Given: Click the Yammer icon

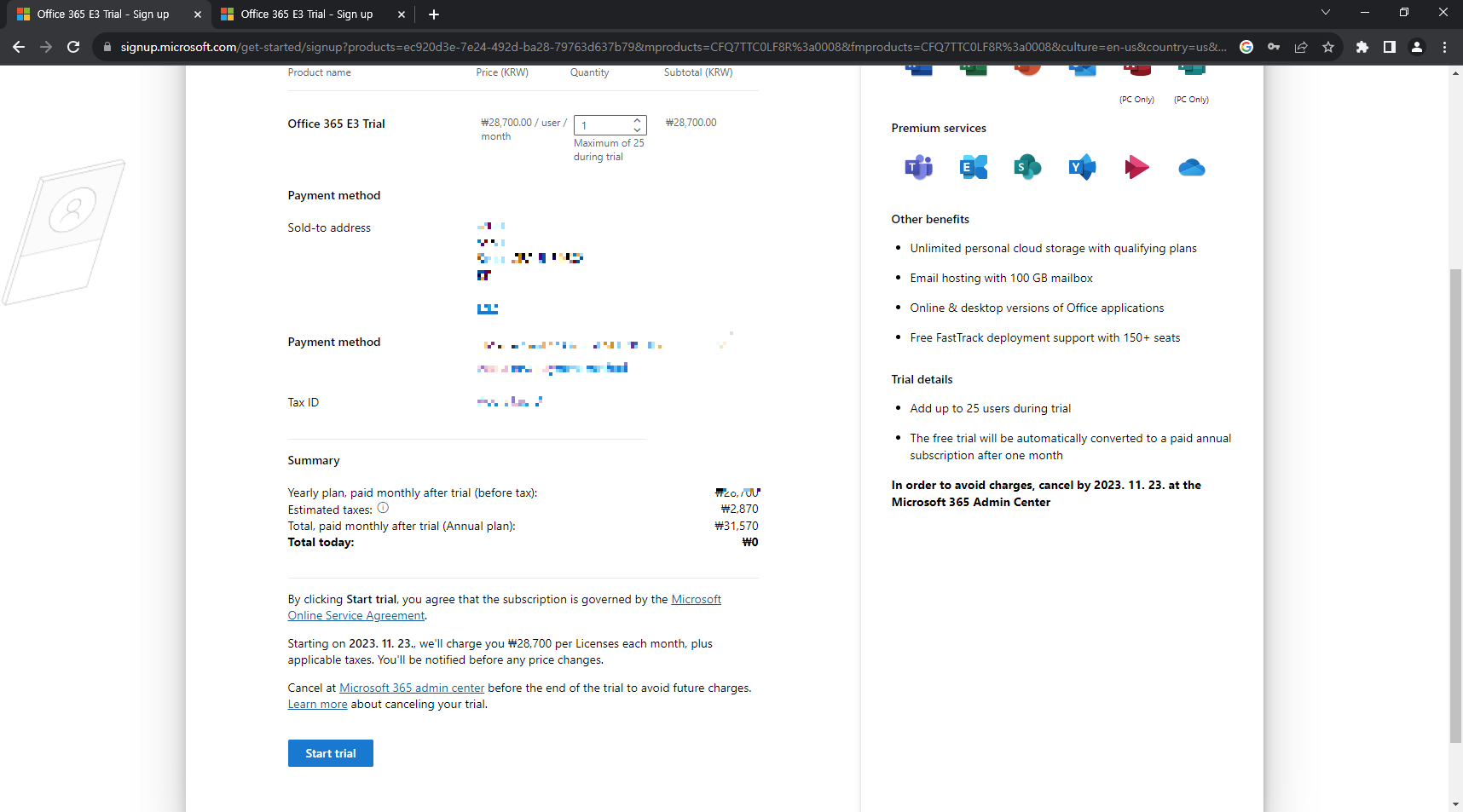Looking at the screenshot, I should click(x=1082, y=167).
